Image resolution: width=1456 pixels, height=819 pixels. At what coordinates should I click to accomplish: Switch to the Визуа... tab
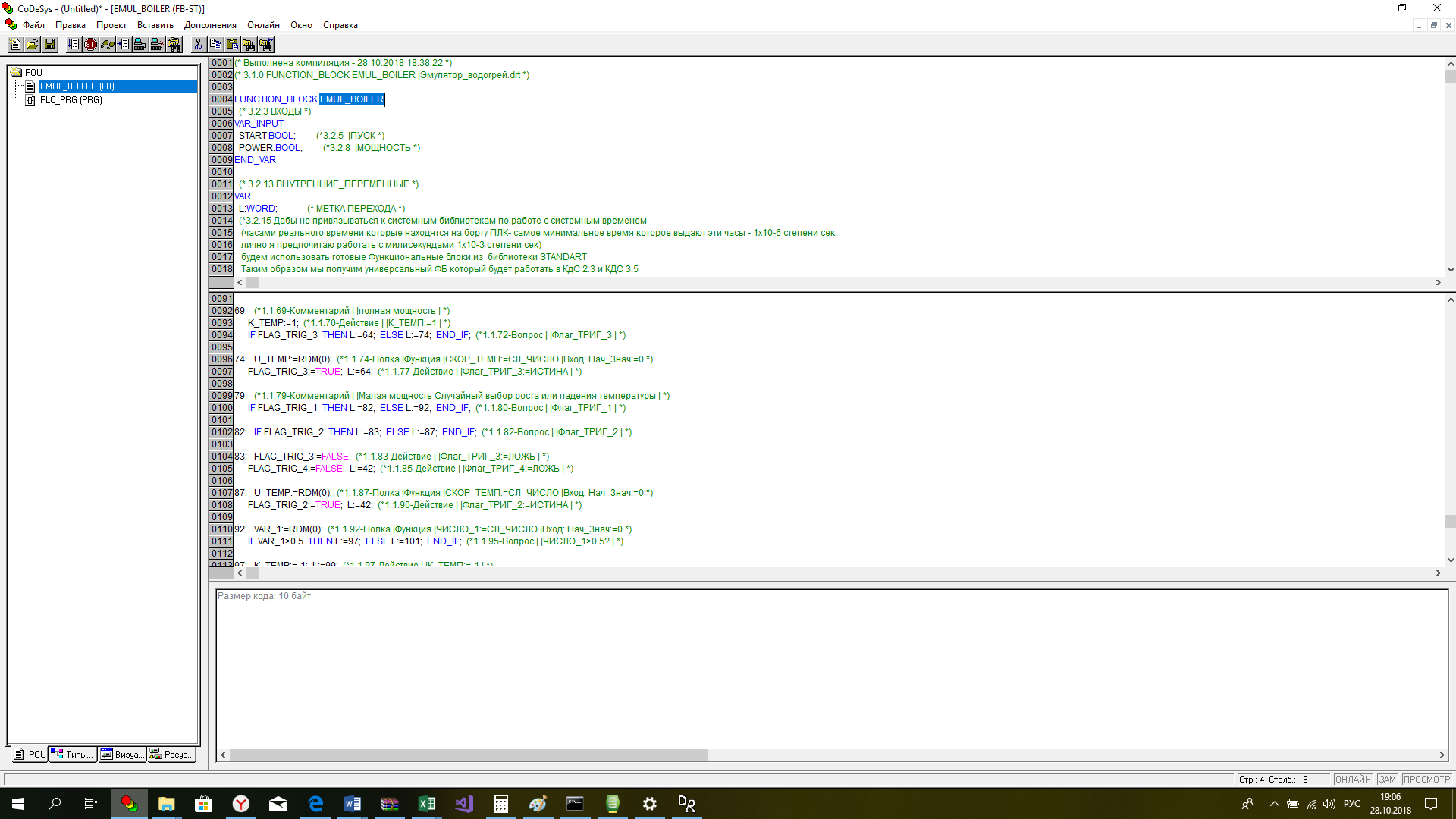tap(122, 755)
